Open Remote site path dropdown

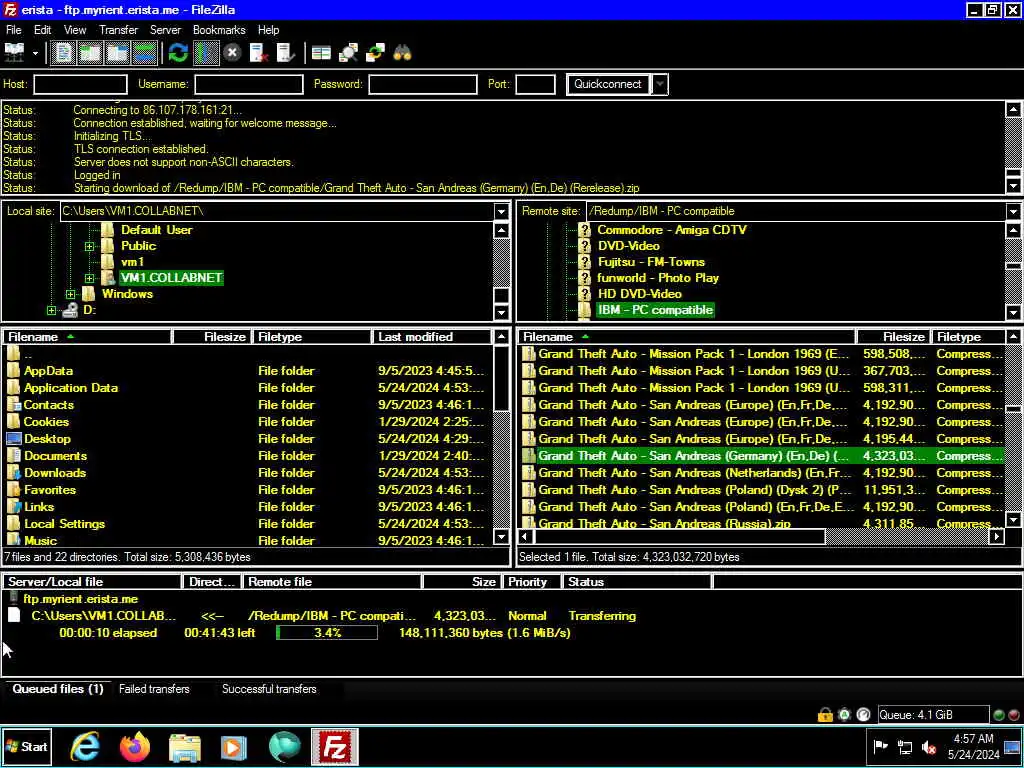point(1013,212)
